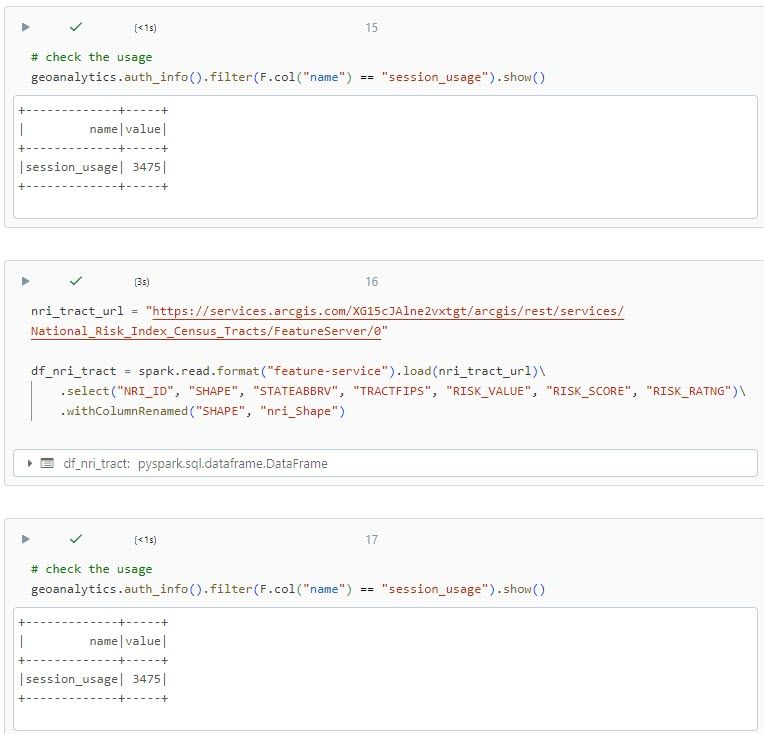Open the services.arcgis.com feature service URL
Screen dimensions: 764x734
click(387, 311)
